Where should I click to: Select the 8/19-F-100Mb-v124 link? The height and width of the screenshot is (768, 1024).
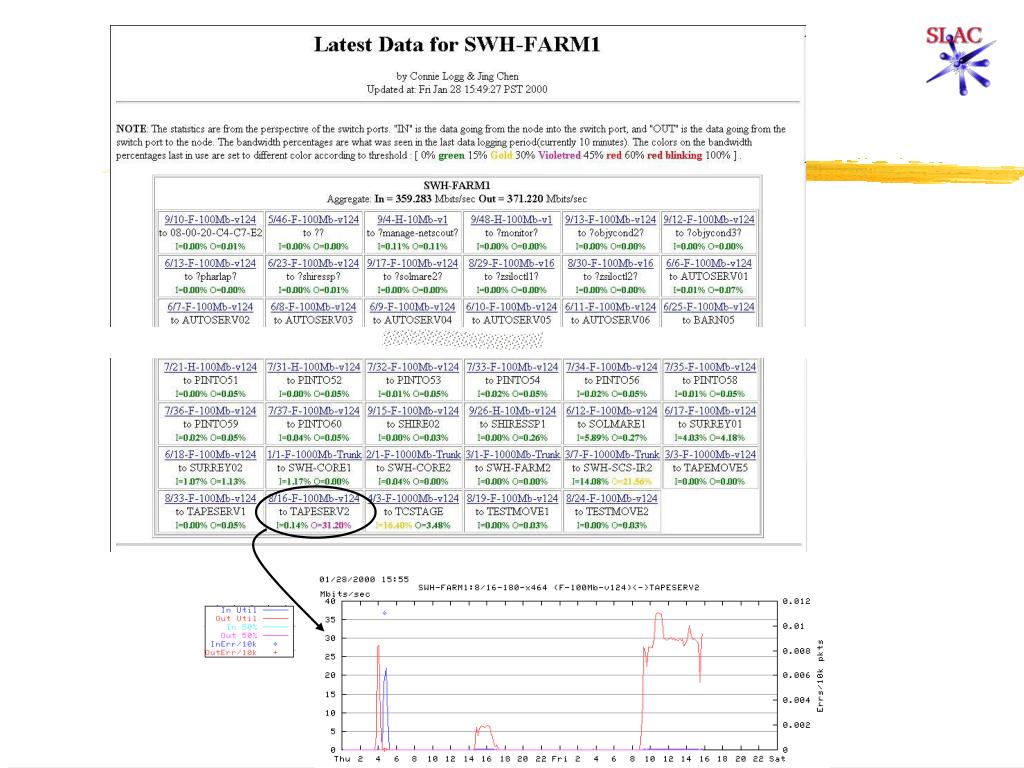513,498
